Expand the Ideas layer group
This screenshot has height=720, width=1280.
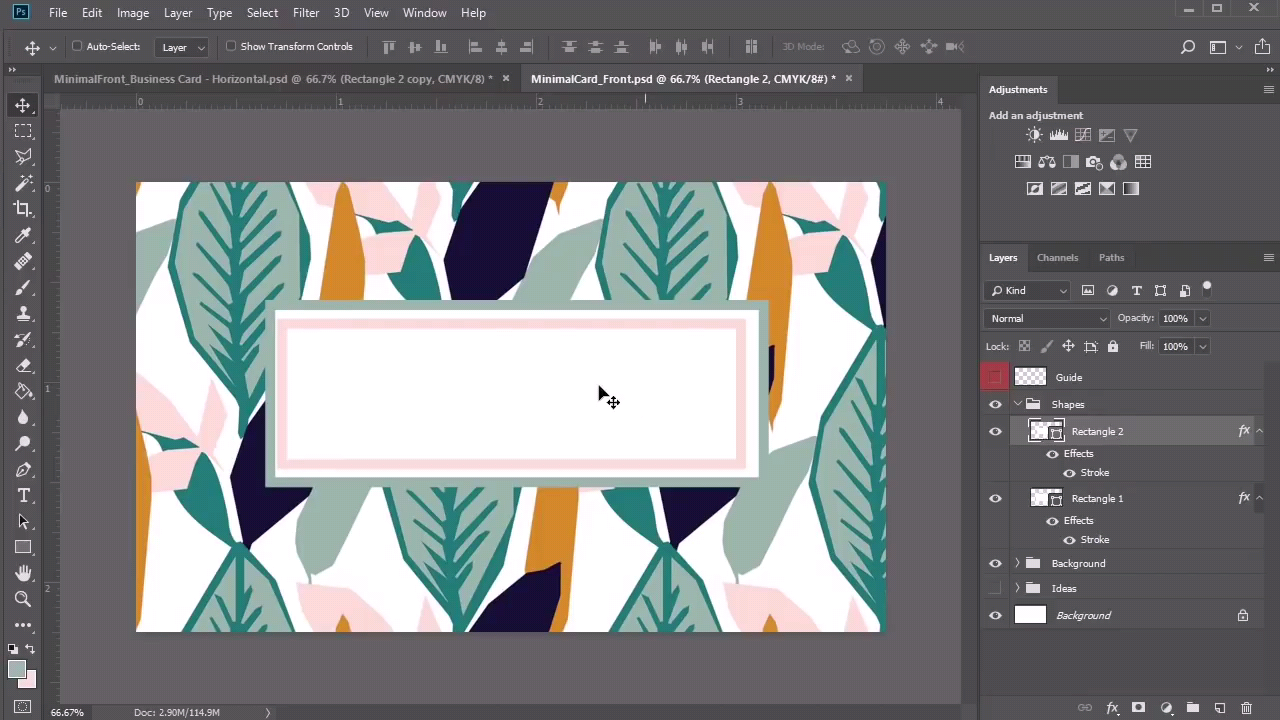1017,588
